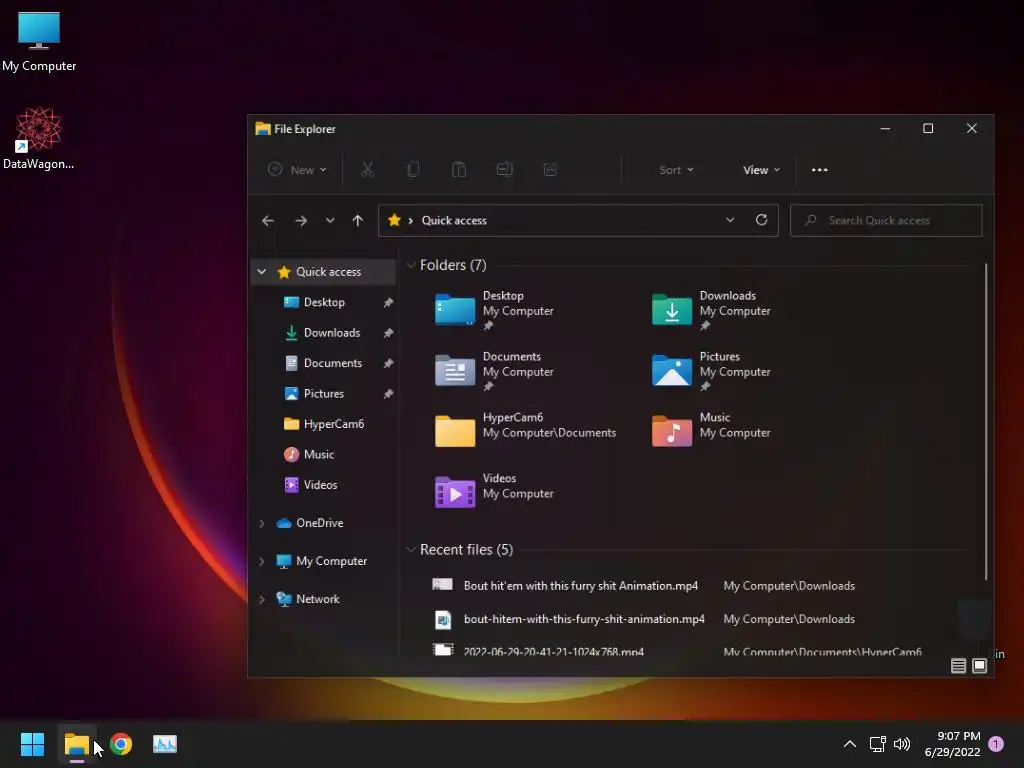This screenshot has height=768, width=1024.
Task: Click the Cut scissors icon in toolbar
Action: point(368,170)
